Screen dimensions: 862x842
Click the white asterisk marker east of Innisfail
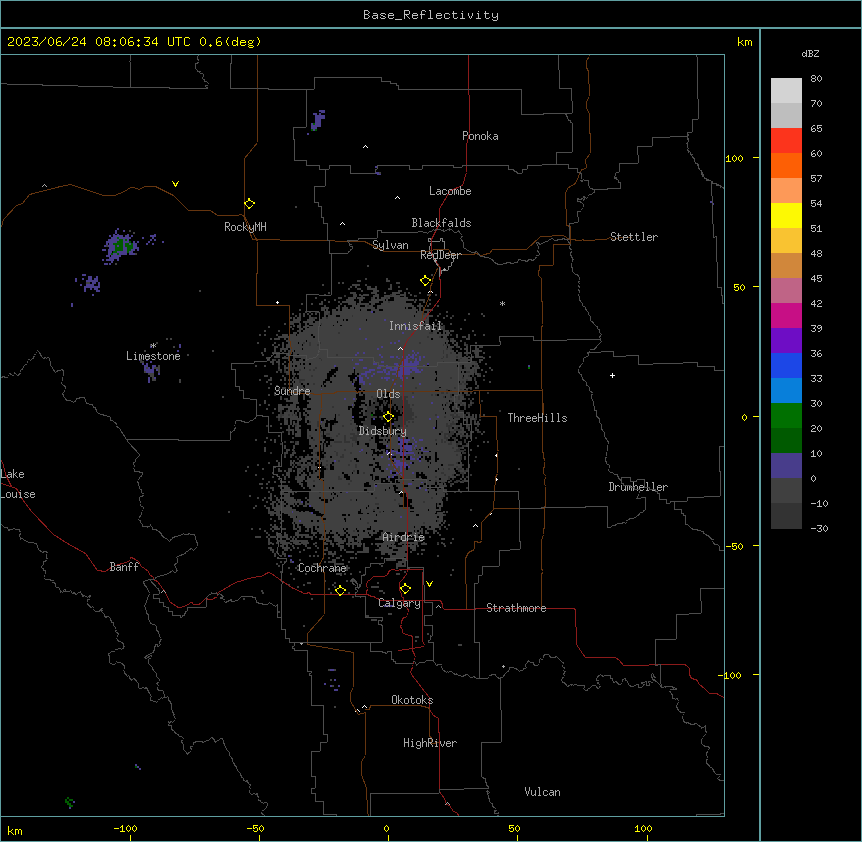click(x=502, y=303)
